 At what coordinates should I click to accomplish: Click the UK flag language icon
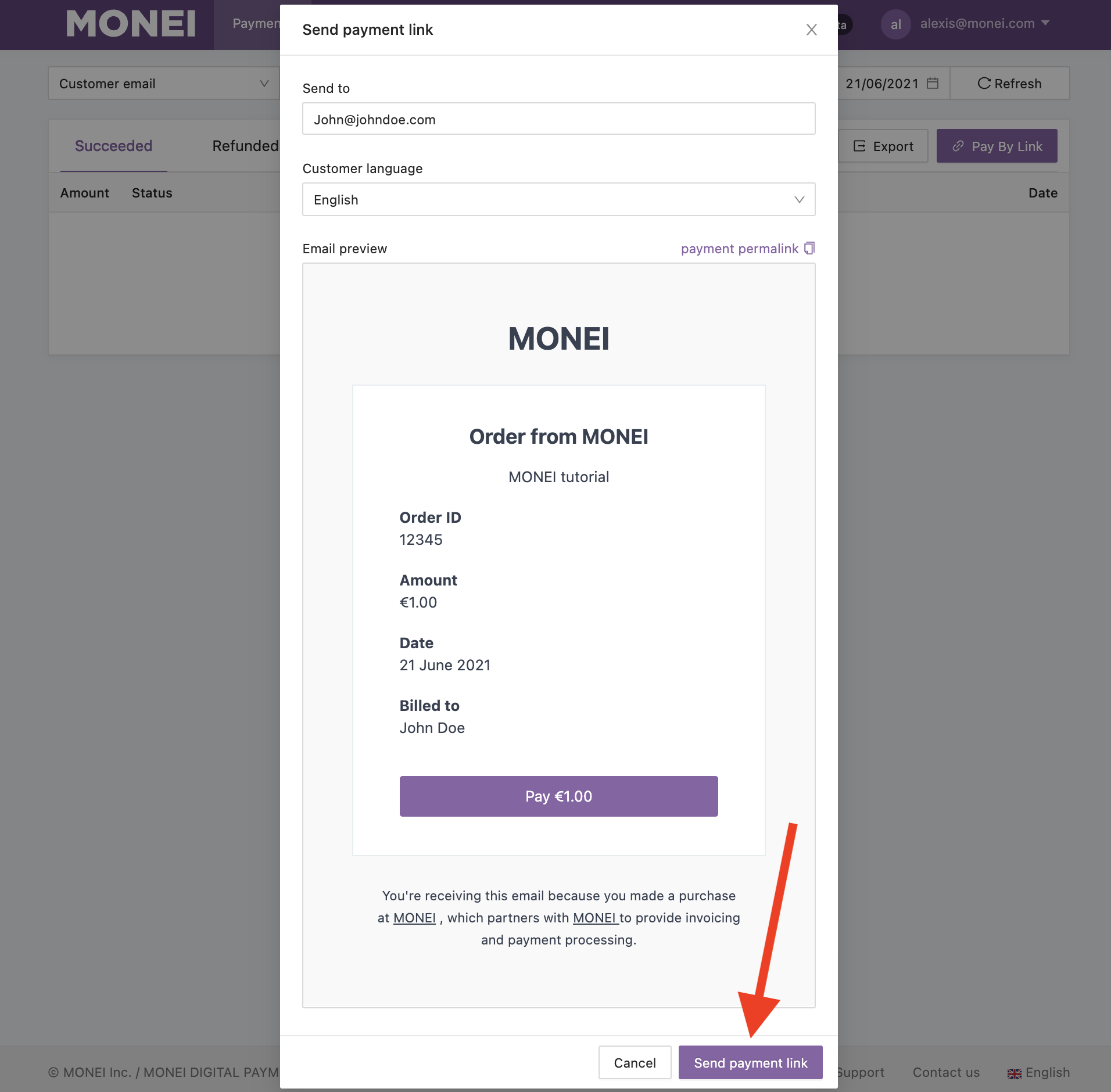click(x=1014, y=1073)
